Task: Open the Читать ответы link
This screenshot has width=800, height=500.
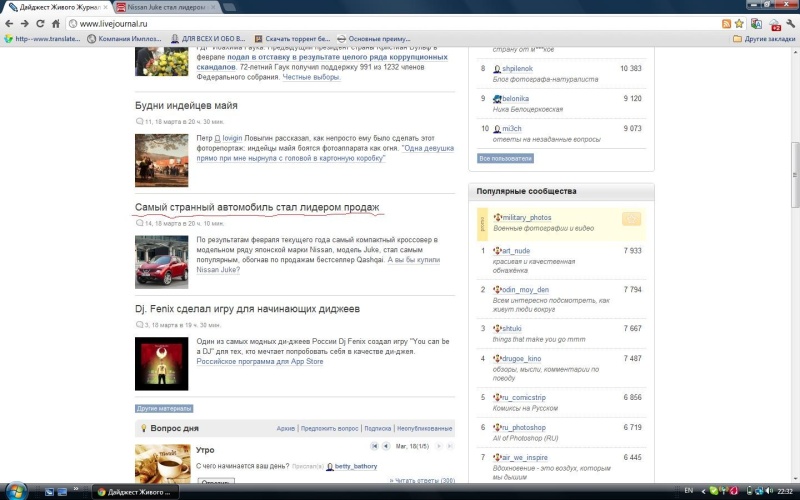Action: (422, 480)
